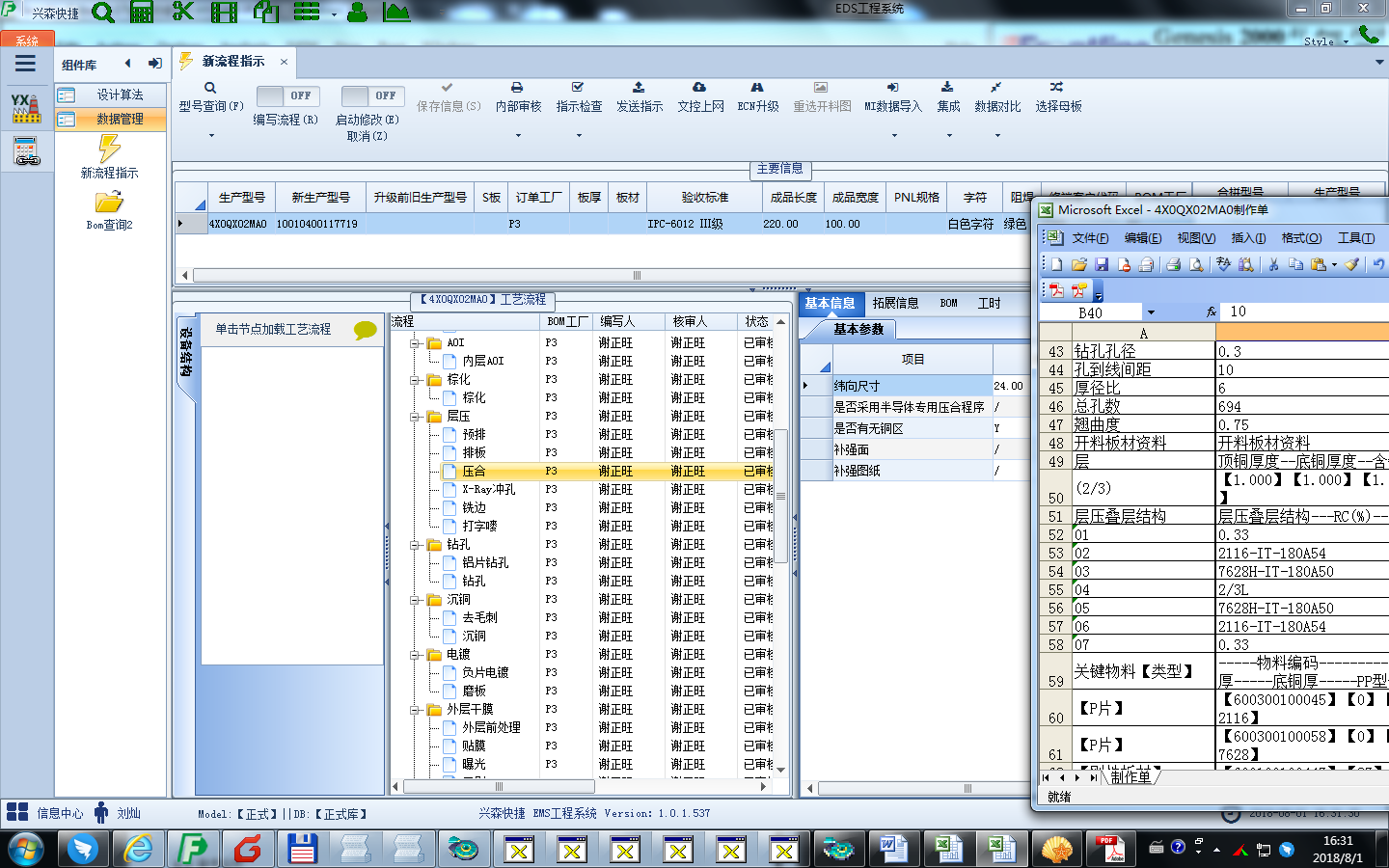The image size is (1389, 868).
Task: Click the copy documents icon in the top toolbar
Action: coord(265,13)
